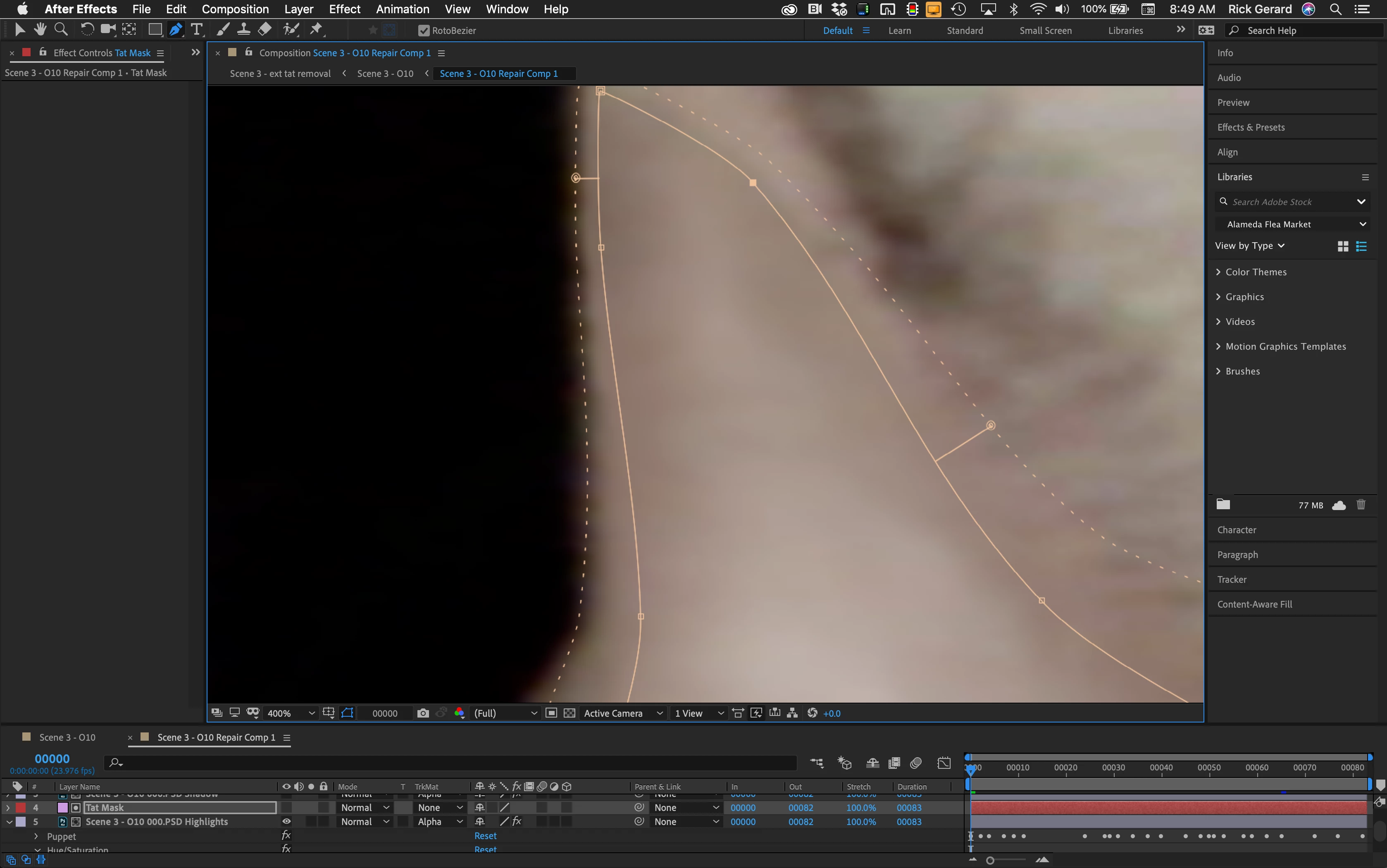Select the Clone Stamp tool
The height and width of the screenshot is (868, 1387).
[243, 29]
